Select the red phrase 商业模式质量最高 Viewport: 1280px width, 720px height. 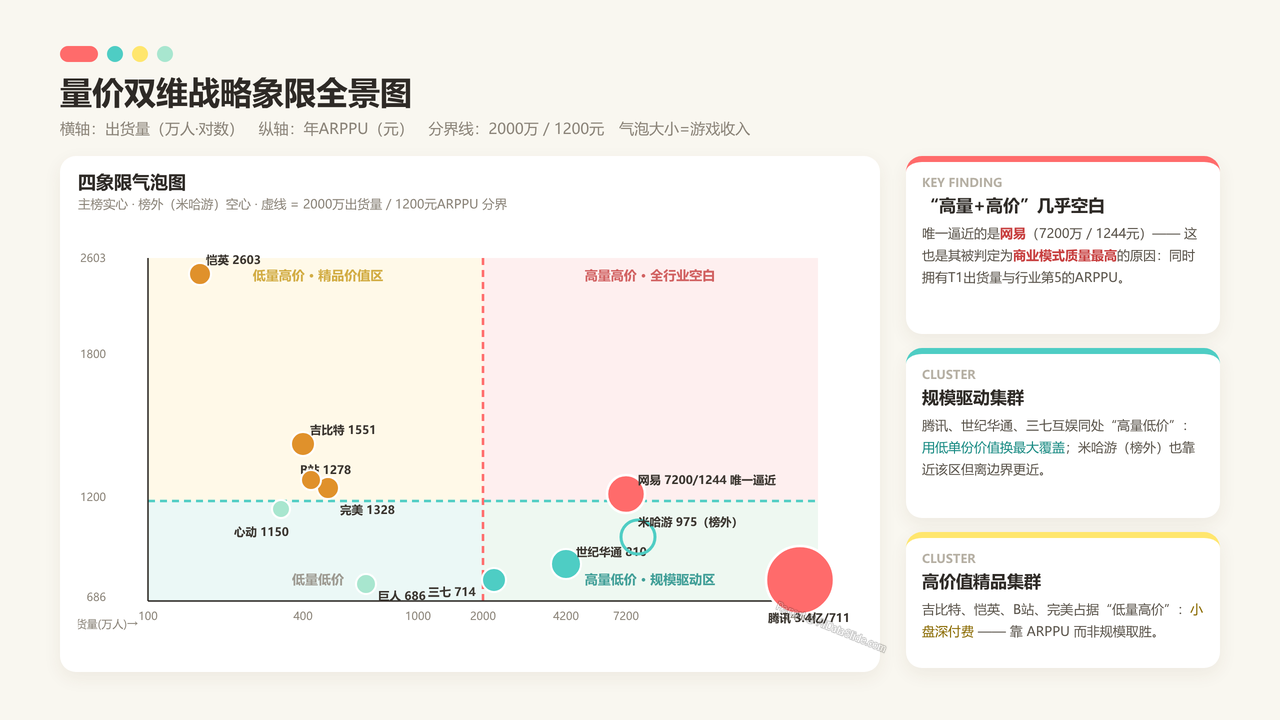(1065, 255)
